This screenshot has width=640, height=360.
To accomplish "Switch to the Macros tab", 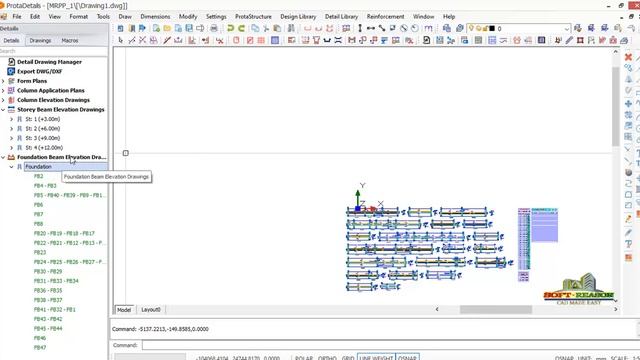I will [x=70, y=40].
